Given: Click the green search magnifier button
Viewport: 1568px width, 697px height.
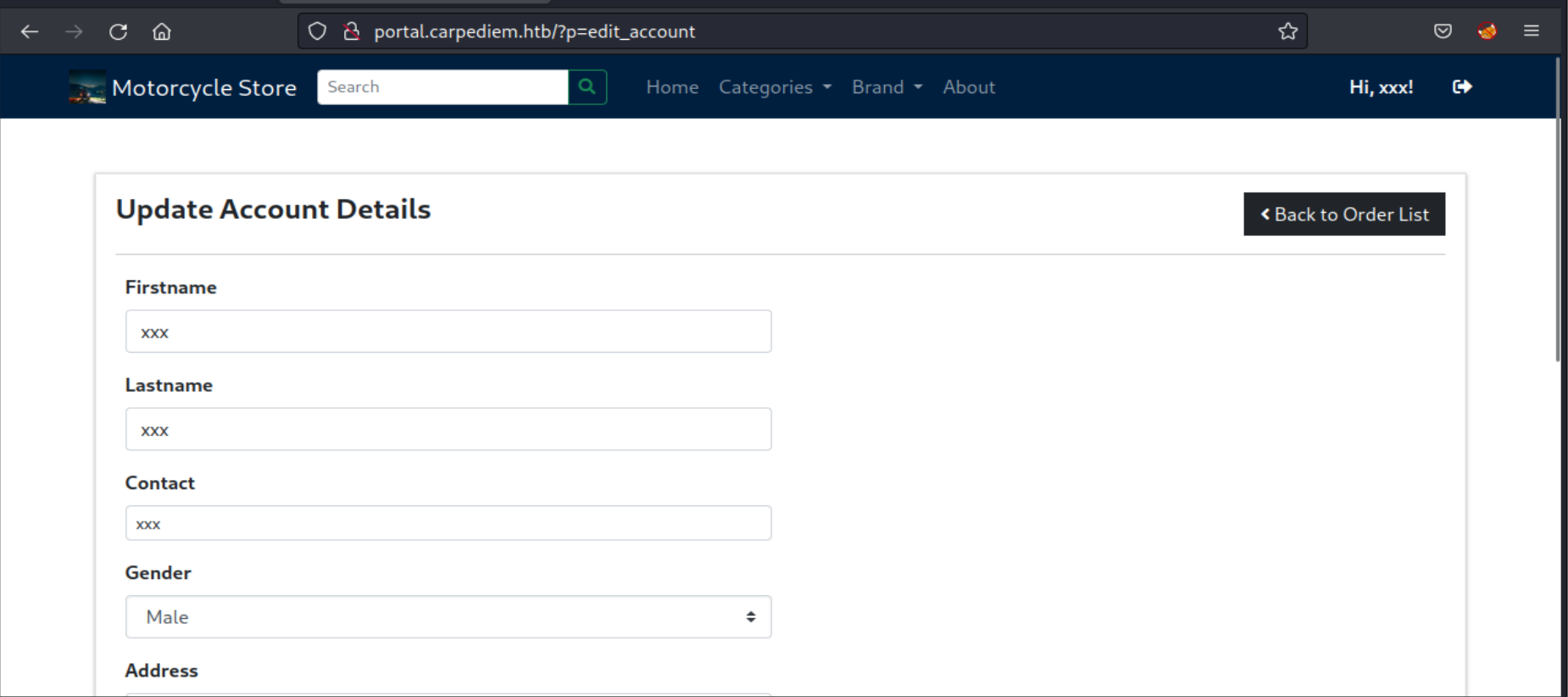Looking at the screenshot, I should tap(587, 86).
